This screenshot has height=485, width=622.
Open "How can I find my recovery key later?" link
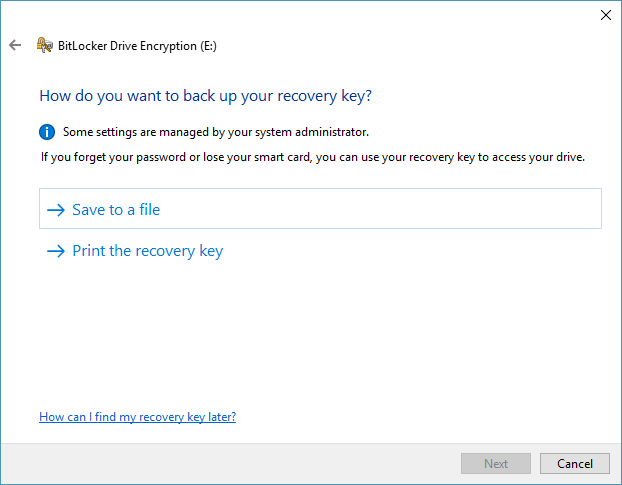(x=137, y=416)
